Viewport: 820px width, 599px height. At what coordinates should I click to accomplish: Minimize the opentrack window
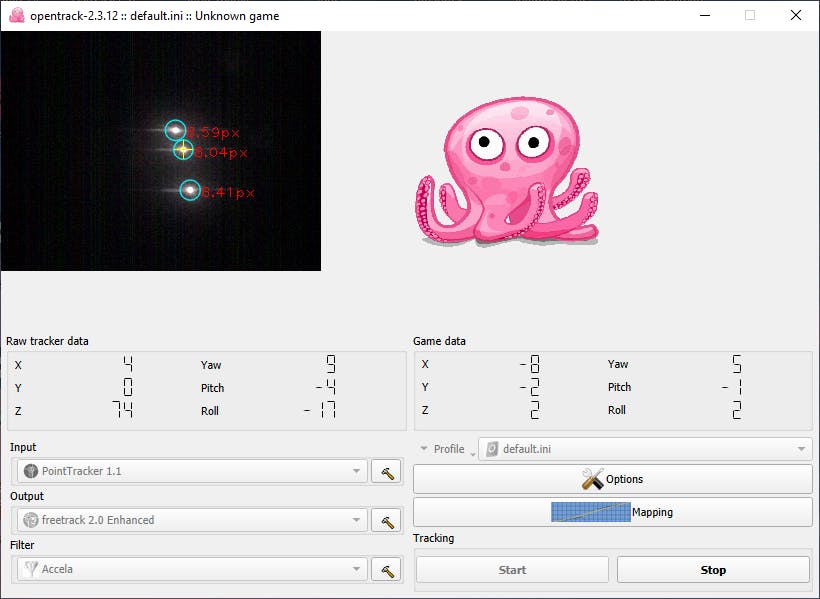pyautogui.click(x=705, y=15)
